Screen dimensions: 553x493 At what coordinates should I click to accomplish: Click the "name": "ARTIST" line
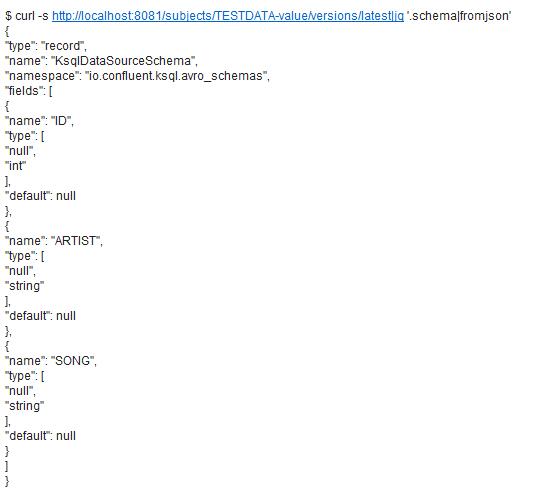coord(54,241)
